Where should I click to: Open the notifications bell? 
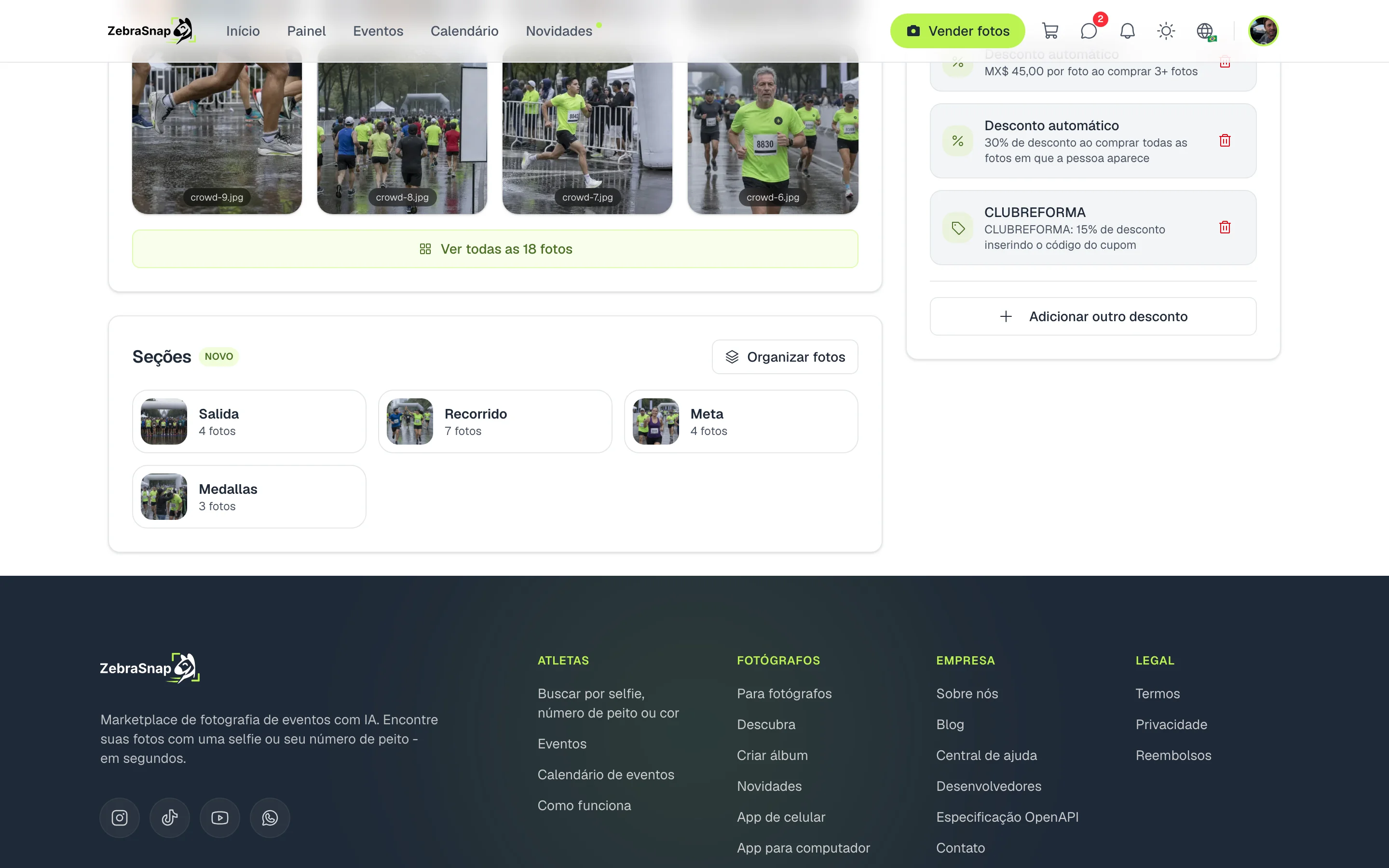(1127, 31)
